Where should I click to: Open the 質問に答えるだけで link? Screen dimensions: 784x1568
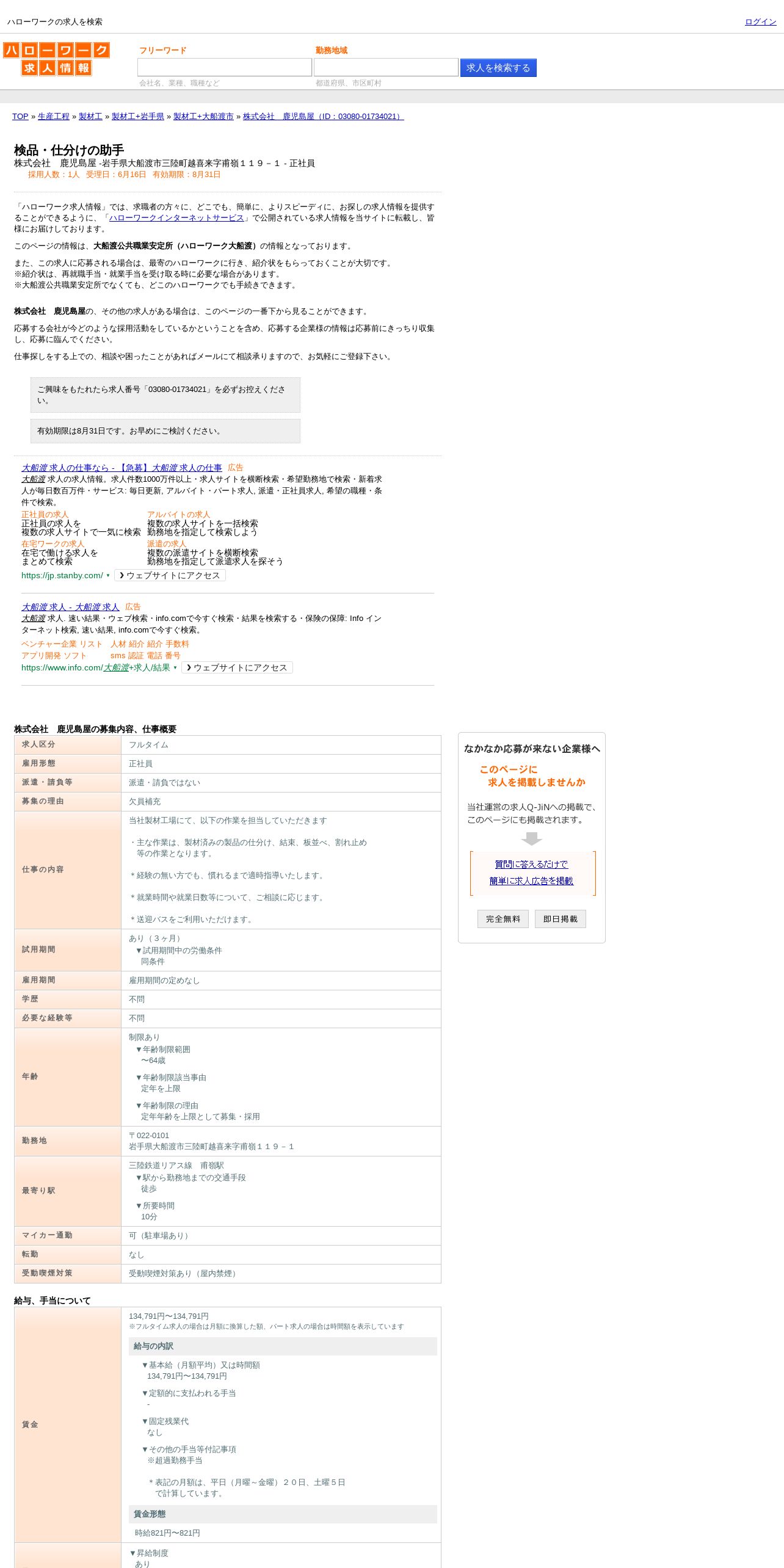pyautogui.click(x=531, y=865)
